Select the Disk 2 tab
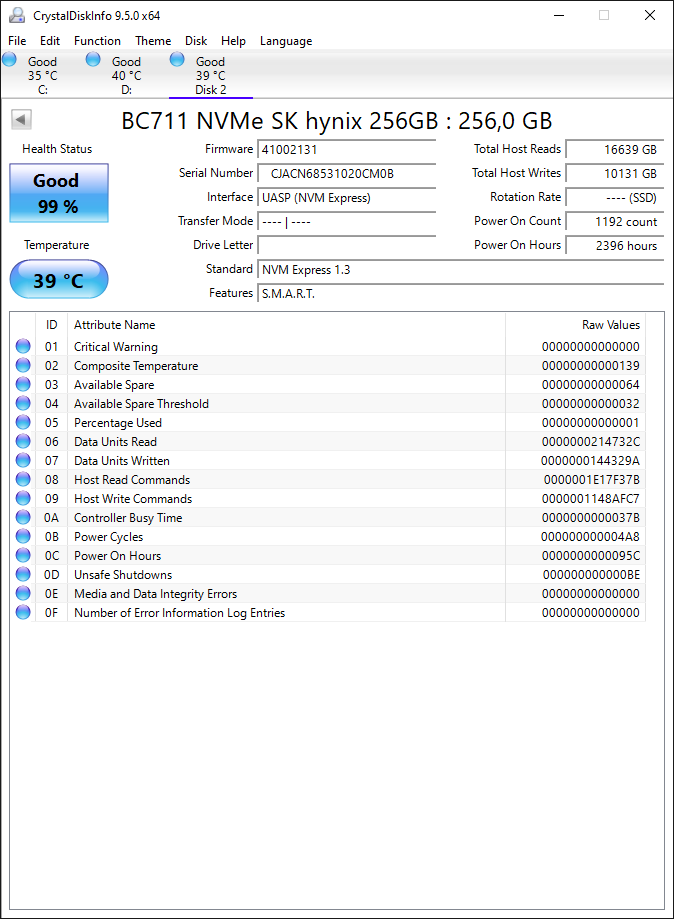Screen dimensions: 674x919 coord(210,75)
